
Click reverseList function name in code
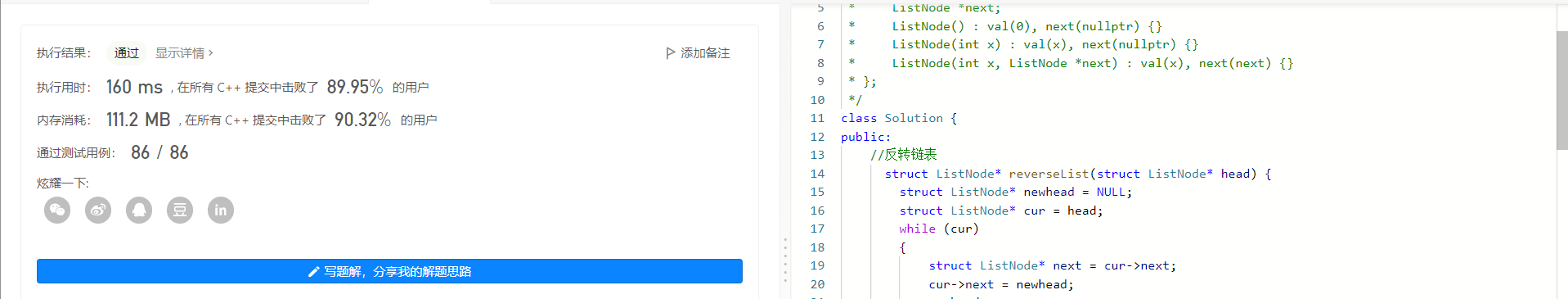point(1049,174)
